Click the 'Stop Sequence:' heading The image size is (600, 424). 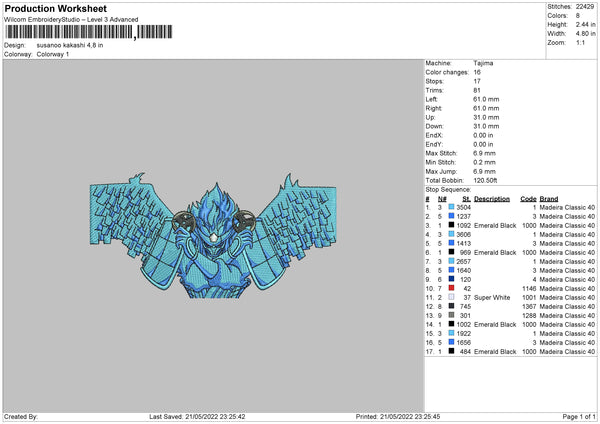448,190
